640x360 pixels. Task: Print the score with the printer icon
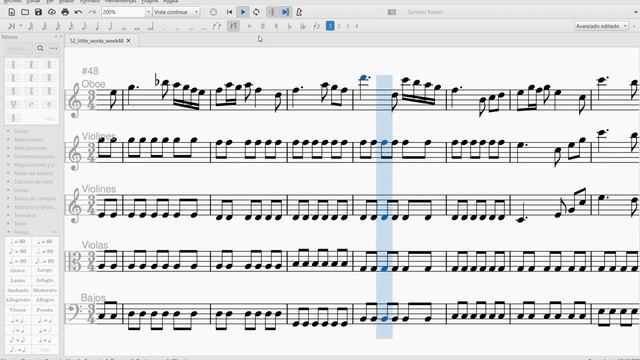click(65, 12)
